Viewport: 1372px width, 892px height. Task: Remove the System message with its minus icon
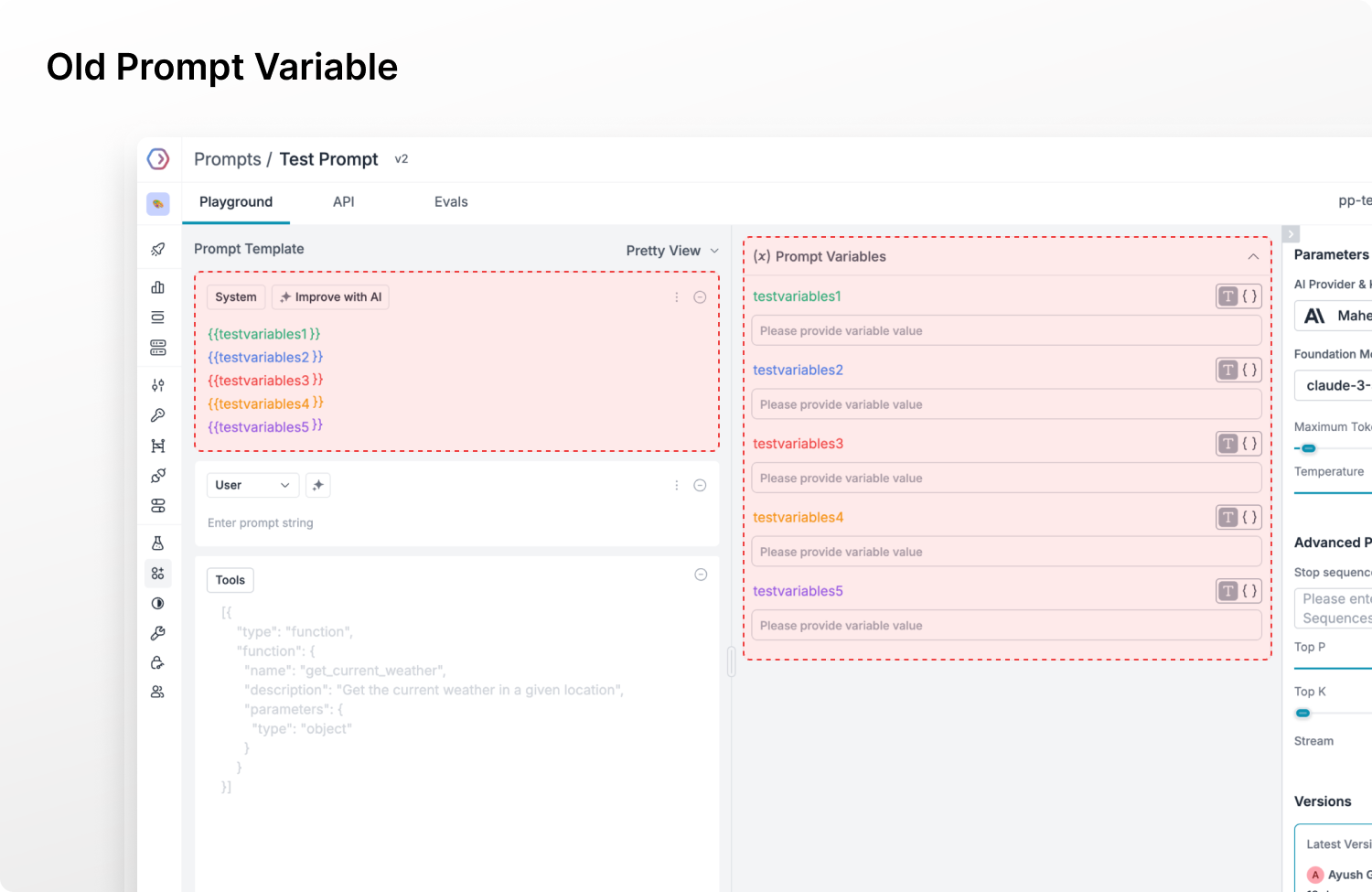[x=700, y=297]
